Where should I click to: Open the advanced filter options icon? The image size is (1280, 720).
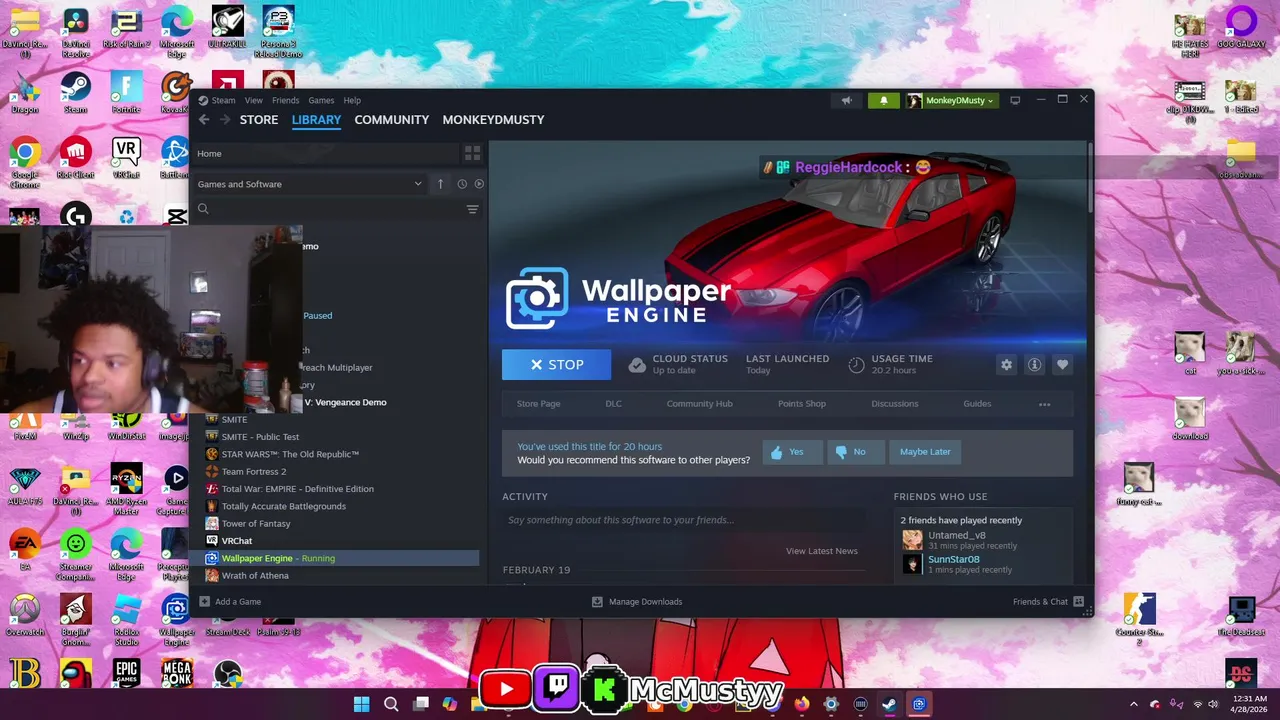pos(472,209)
